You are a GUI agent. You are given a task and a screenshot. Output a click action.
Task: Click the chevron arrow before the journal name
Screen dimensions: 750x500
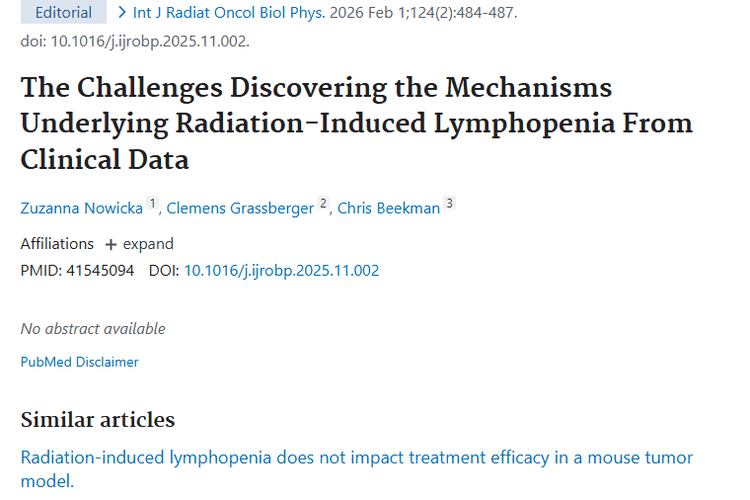(122, 13)
